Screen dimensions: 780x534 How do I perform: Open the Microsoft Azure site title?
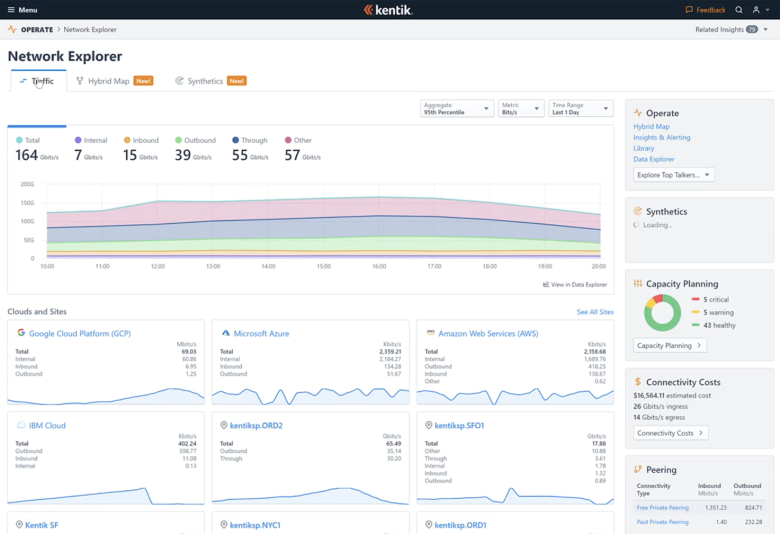pyautogui.click(x=261, y=333)
